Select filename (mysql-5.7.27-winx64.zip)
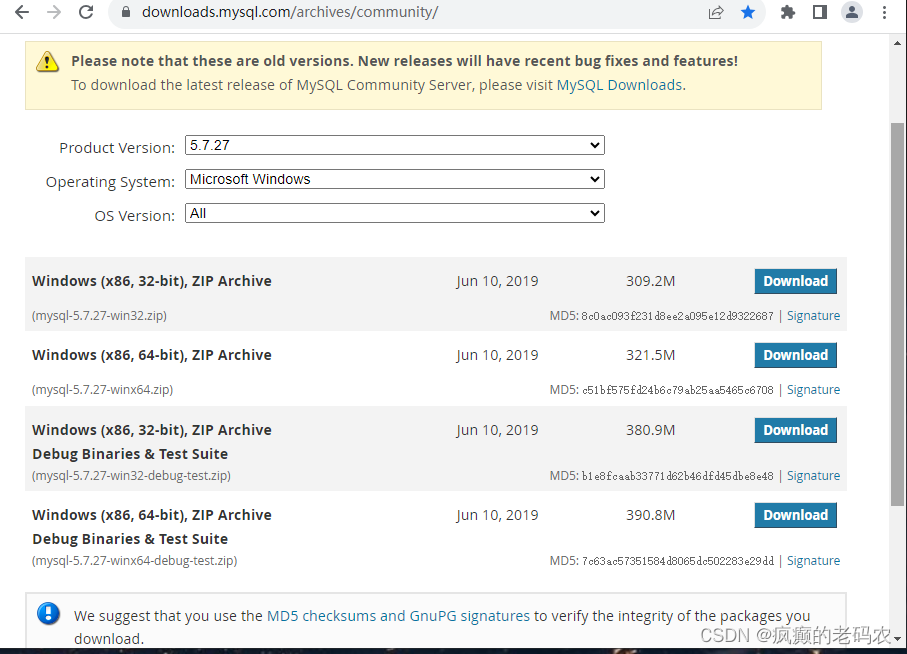This screenshot has width=907, height=654. pyautogui.click(x=102, y=390)
